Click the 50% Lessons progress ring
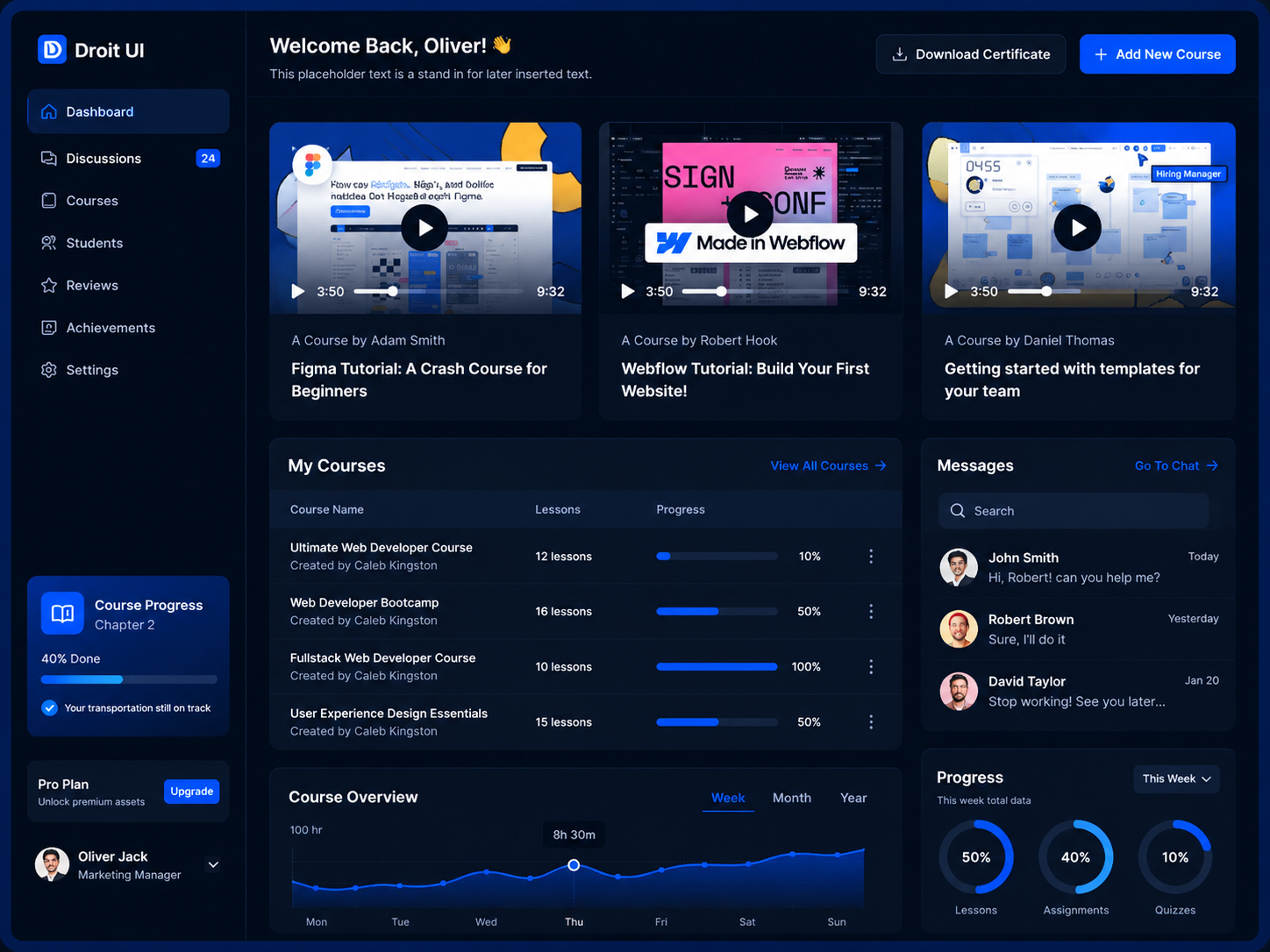This screenshot has width=1270, height=952. coord(976,857)
